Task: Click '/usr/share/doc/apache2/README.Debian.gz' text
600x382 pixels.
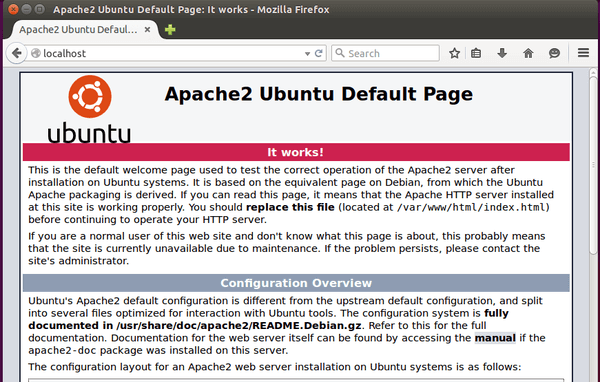Action: click(x=239, y=326)
